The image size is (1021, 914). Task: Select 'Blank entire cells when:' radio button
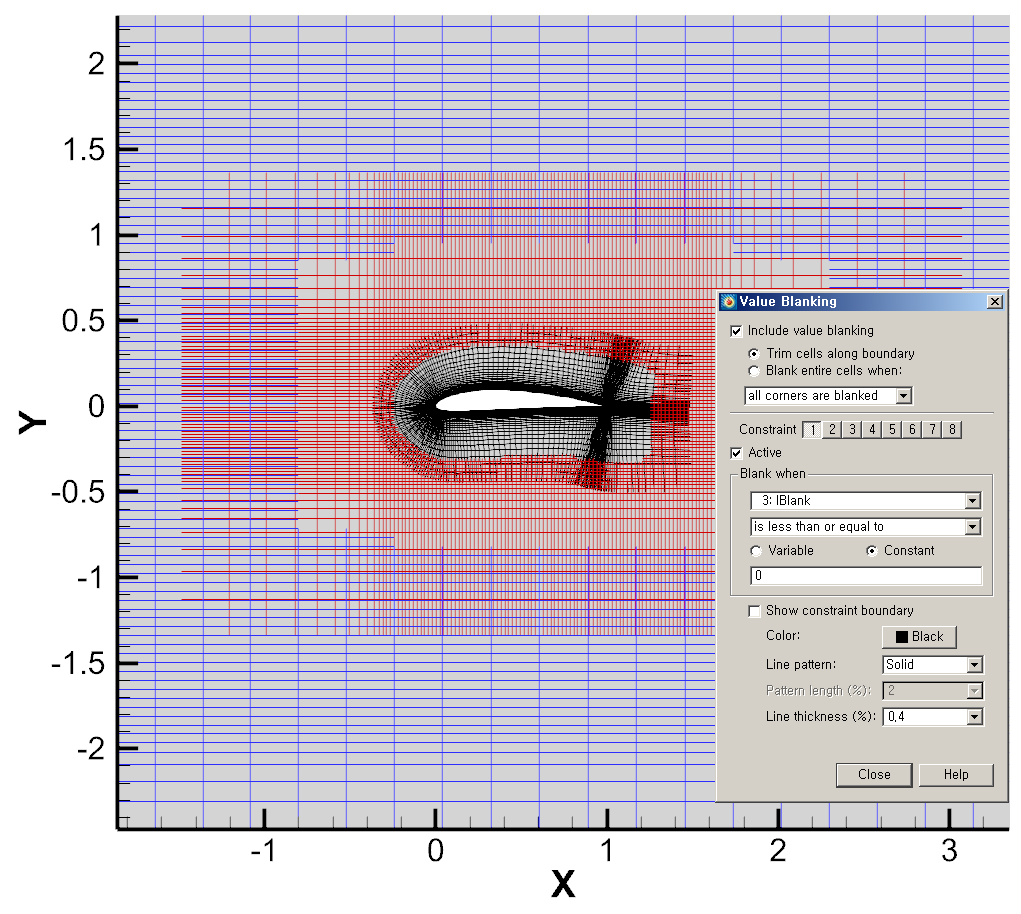[755, 371]
